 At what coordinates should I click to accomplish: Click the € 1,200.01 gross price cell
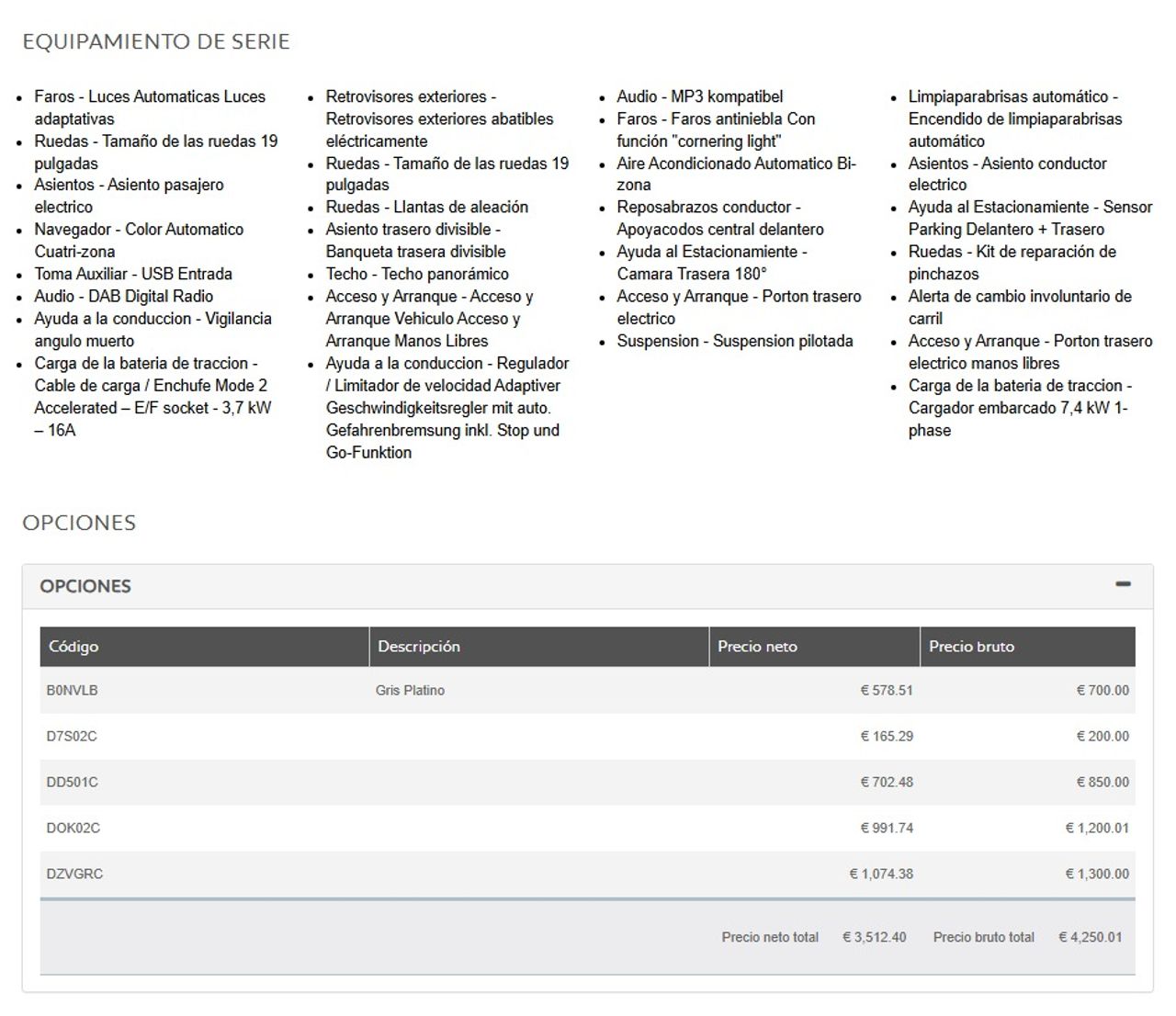click(1096, 829)
